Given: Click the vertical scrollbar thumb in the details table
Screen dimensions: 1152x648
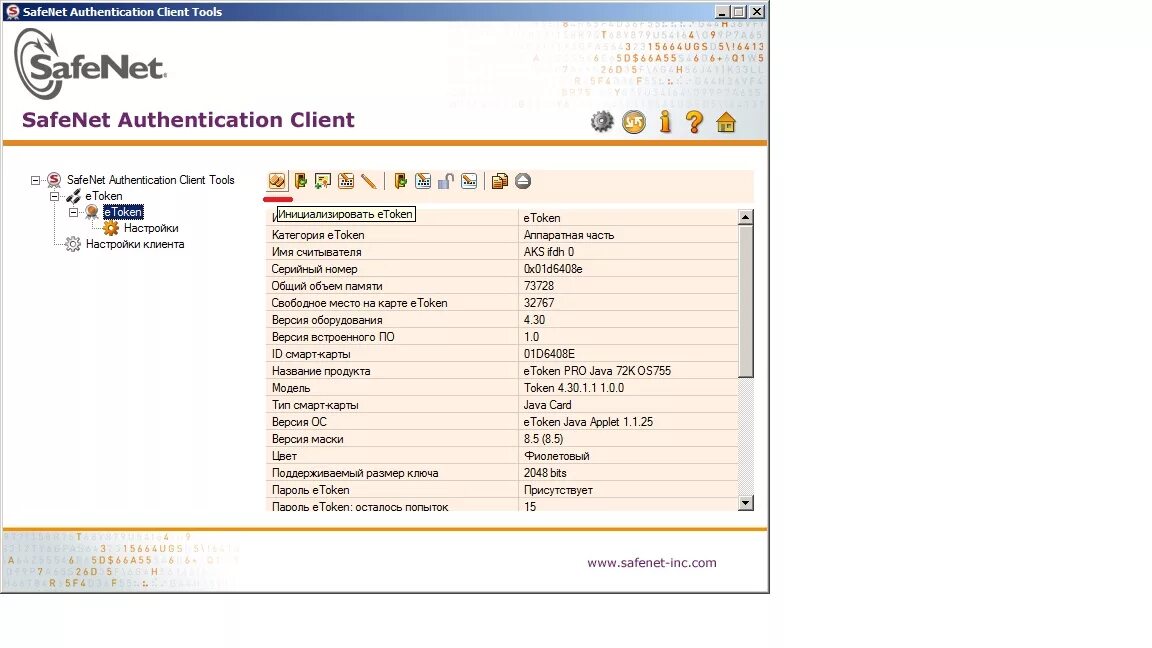Looking at the screenshot, I should pos(746,301).
